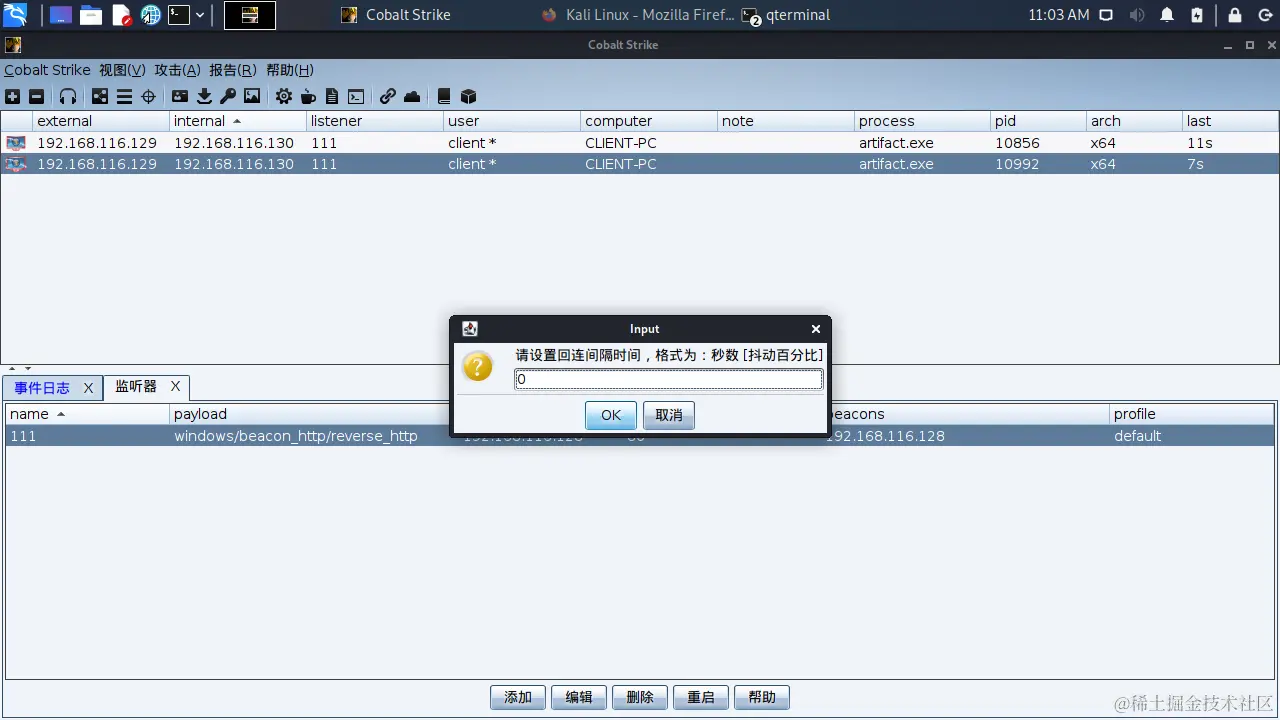Open notifications via the bell icon
1280x720 pixels.
[1167, 15]
